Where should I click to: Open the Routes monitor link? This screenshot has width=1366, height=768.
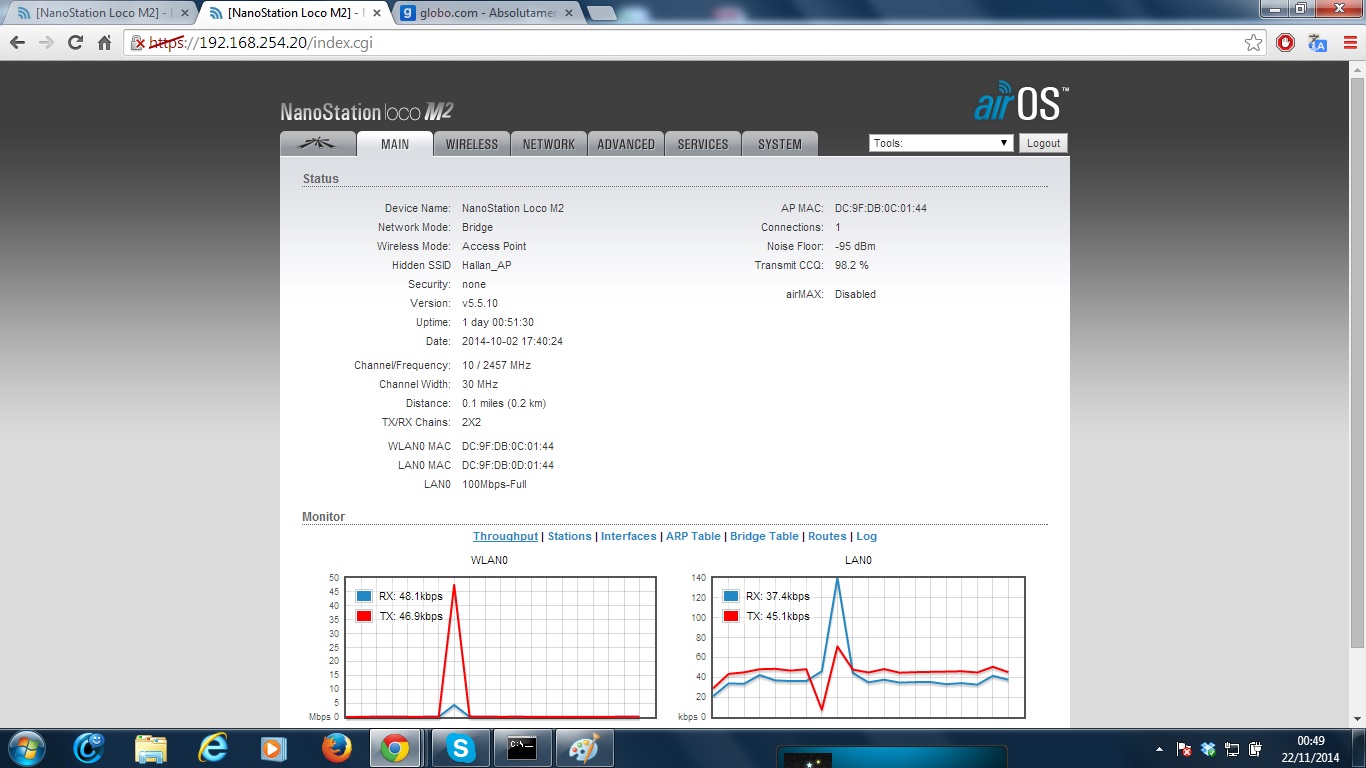(827, 536)
